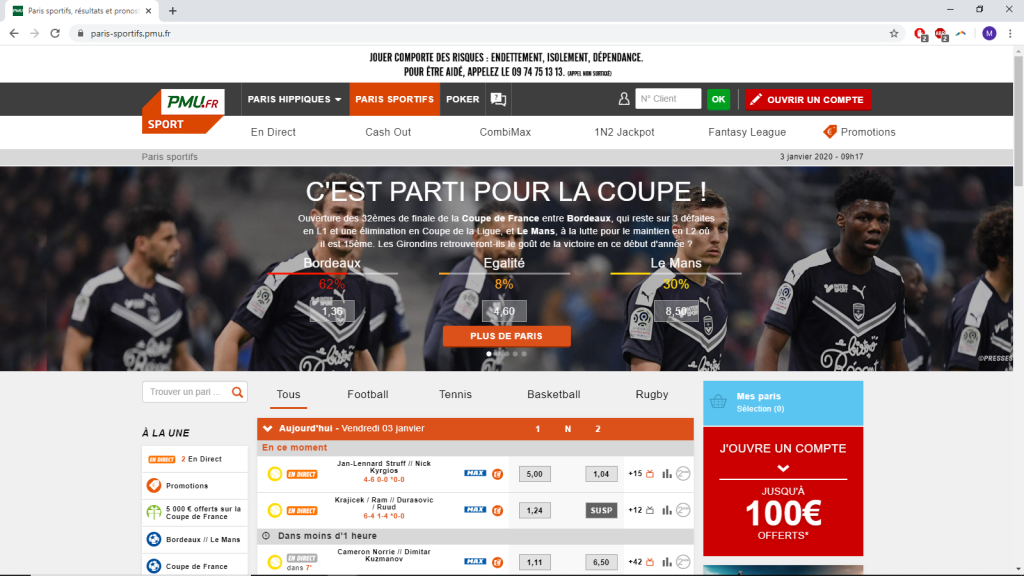The height and width of the screenshot is (576, 1024).
Task: Open the En Direct menu link
Action: point(273,132)
